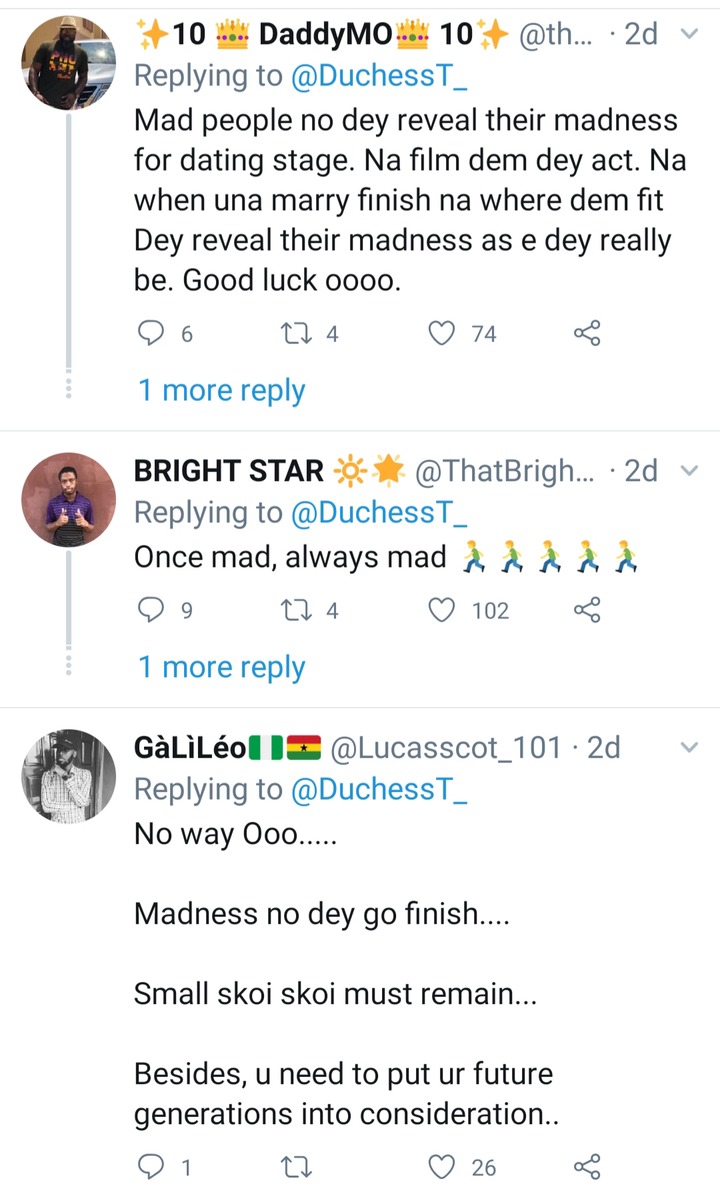Show '1 more reply' under DaddyMO's tweet
The height and width of the screenshot is (1199, 720).
[221, 390]
